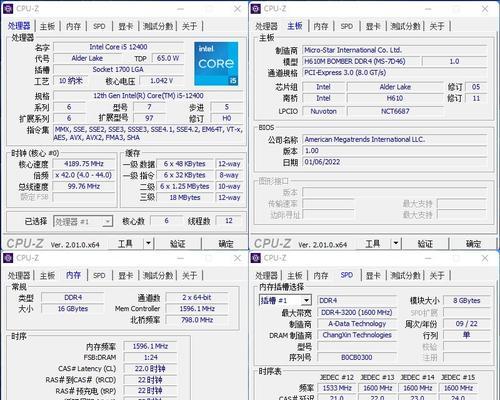The width and height of the screenshot is (500, 400).
Task: Go to 关于 tab in the SPD window
Action: pos(437,275)
